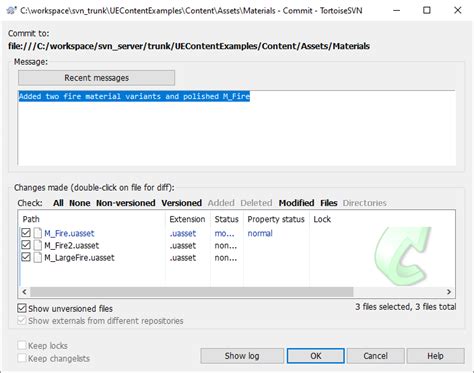Click the 'mo...' status of M_Fire.uasset
The image size is (474, 373).
[x=224, y=233]
